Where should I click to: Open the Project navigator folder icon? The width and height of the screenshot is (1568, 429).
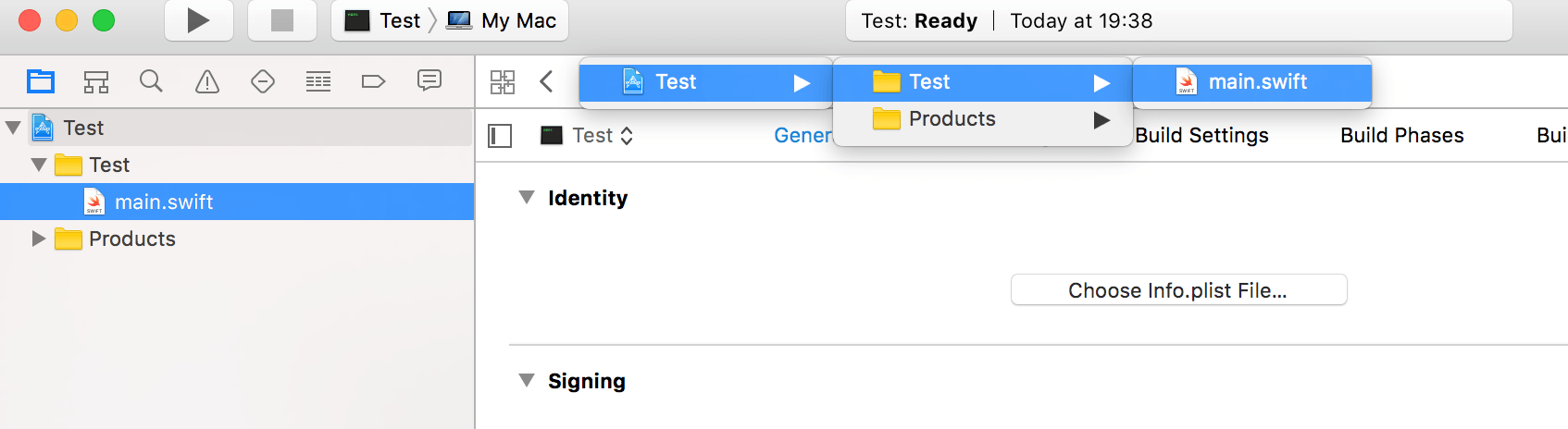coord(41,81)
